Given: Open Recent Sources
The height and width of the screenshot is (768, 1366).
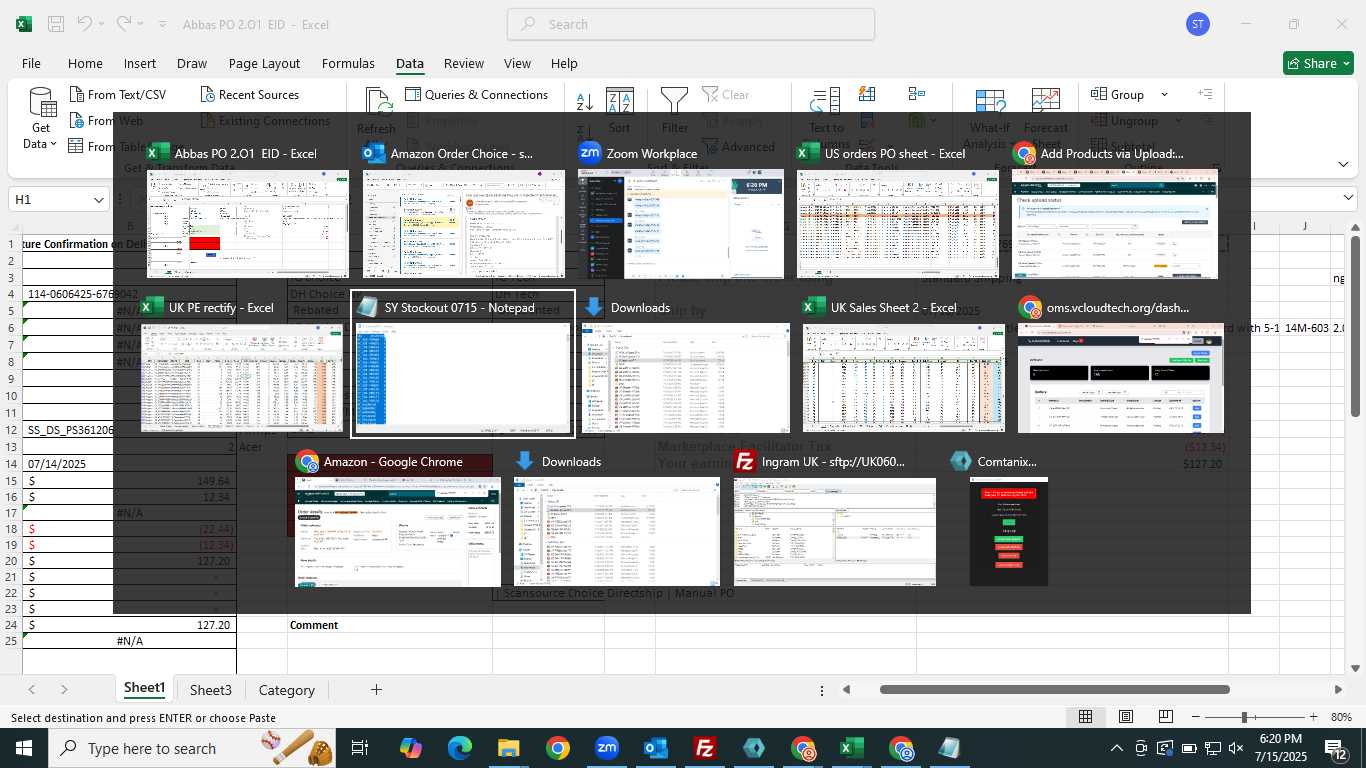Looking at the screenshot, I should [x=250, y=95].
